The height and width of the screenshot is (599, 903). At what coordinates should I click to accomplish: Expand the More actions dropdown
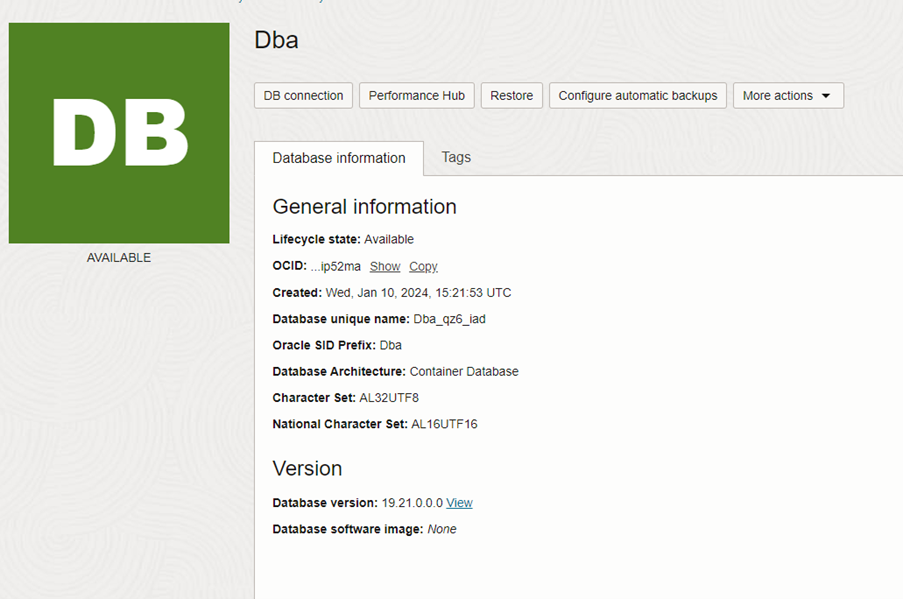788,96
